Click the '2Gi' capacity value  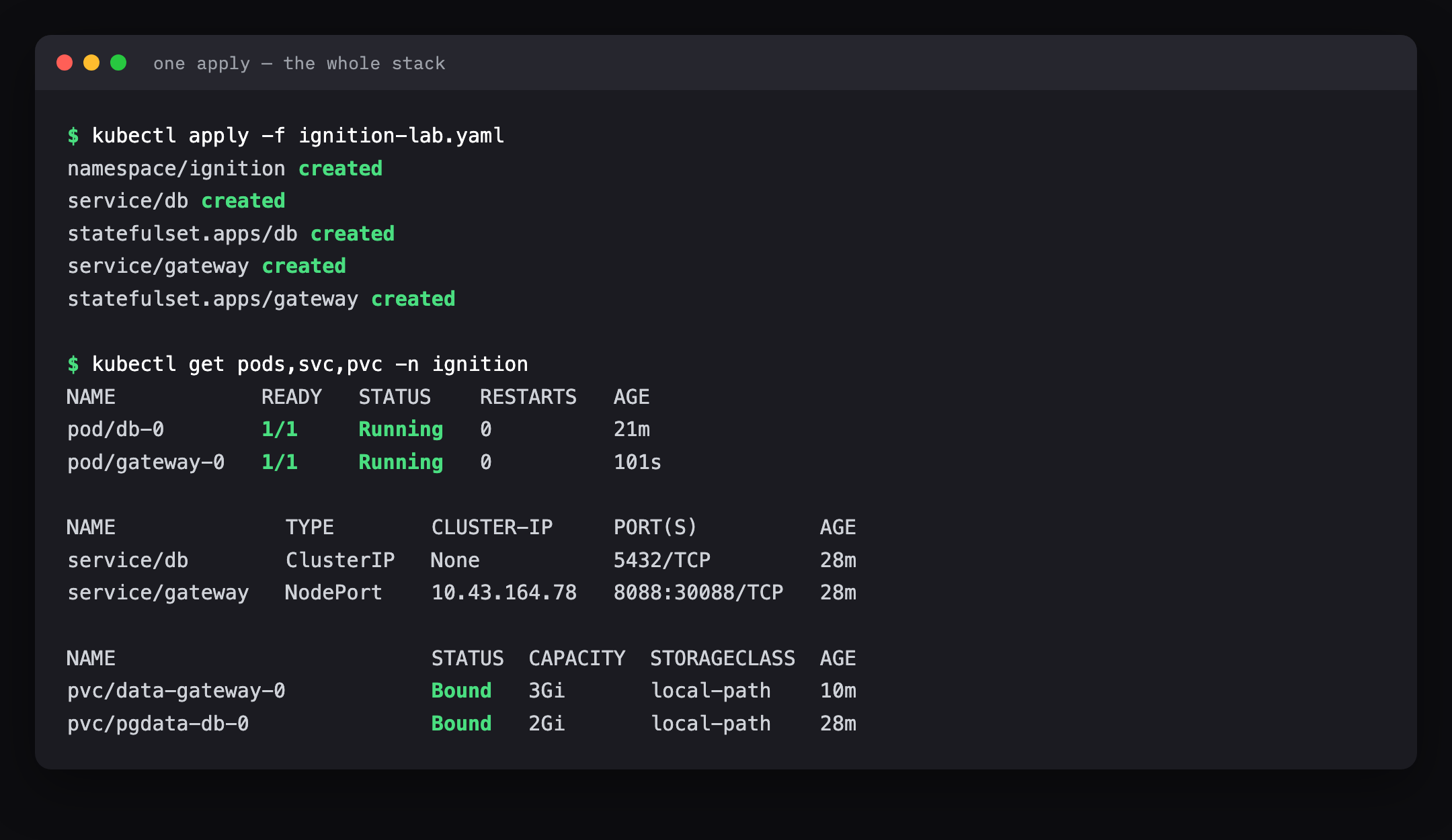tap(547, 724)
